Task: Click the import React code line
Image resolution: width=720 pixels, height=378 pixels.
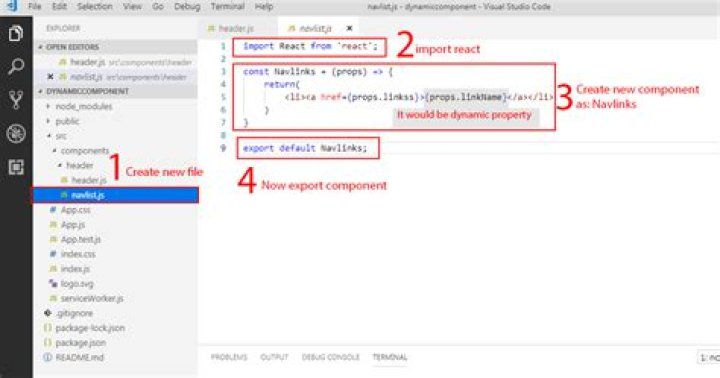Action: (x=310, y=46)
